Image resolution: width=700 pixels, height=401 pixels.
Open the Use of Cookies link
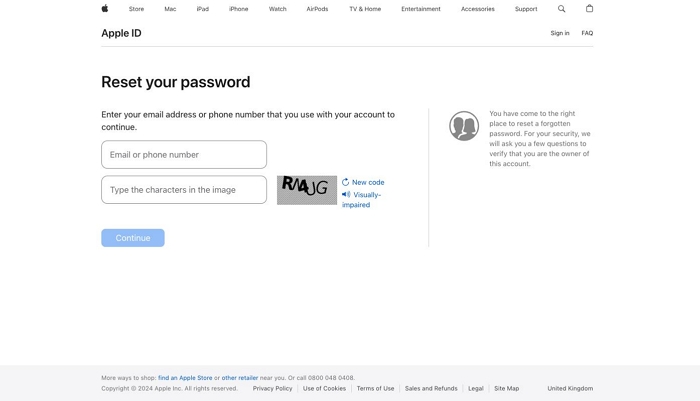325,388
